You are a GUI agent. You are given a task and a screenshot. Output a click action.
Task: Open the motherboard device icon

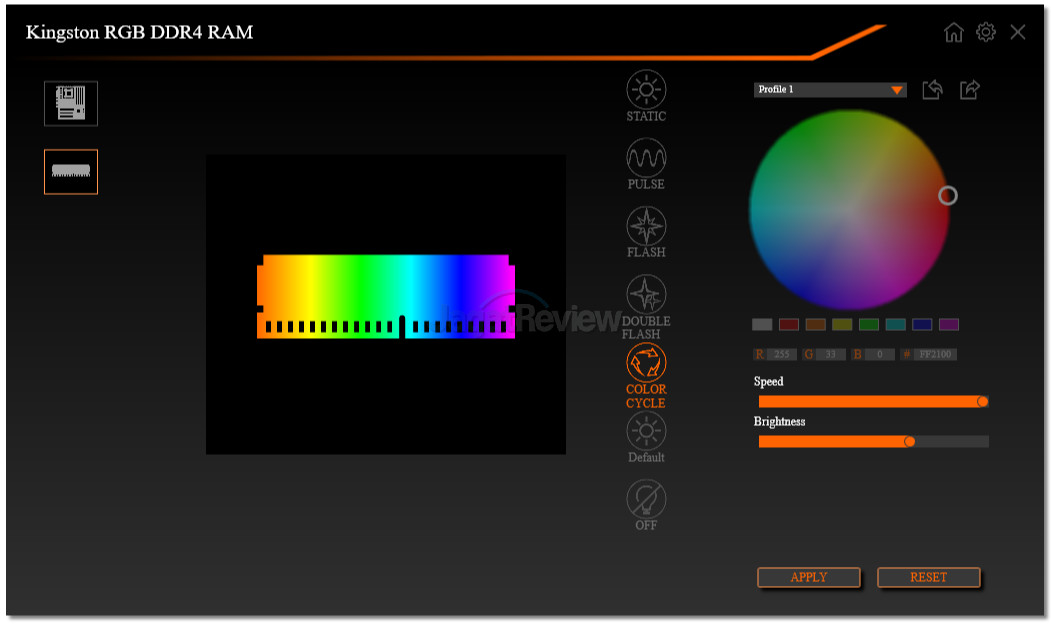[71, 103]
